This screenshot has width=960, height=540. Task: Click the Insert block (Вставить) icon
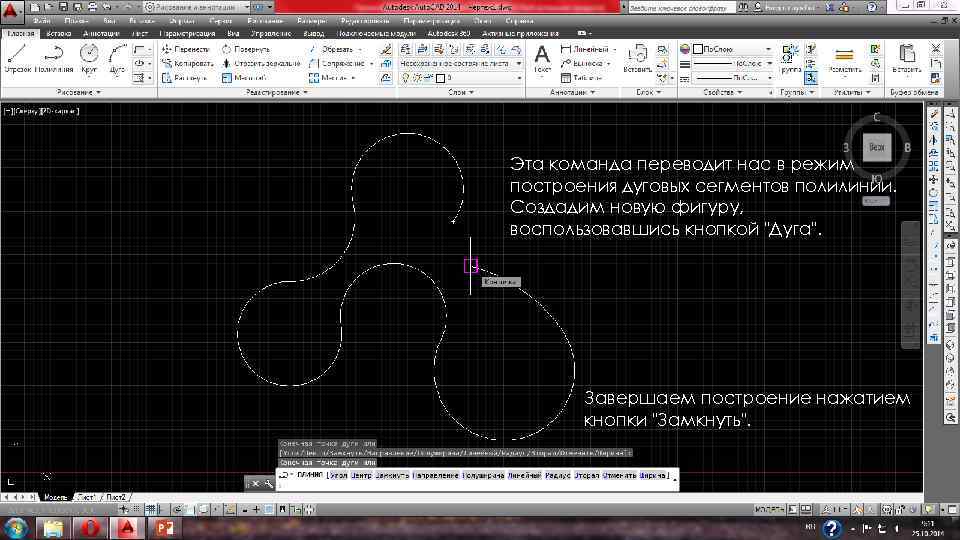639,55
